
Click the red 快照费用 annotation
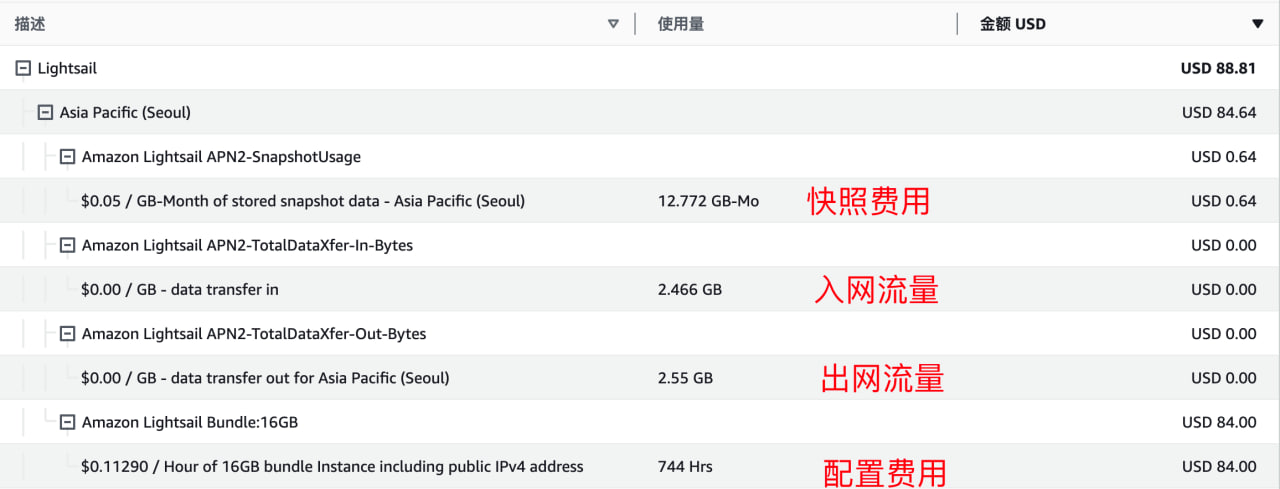point(869,201)
